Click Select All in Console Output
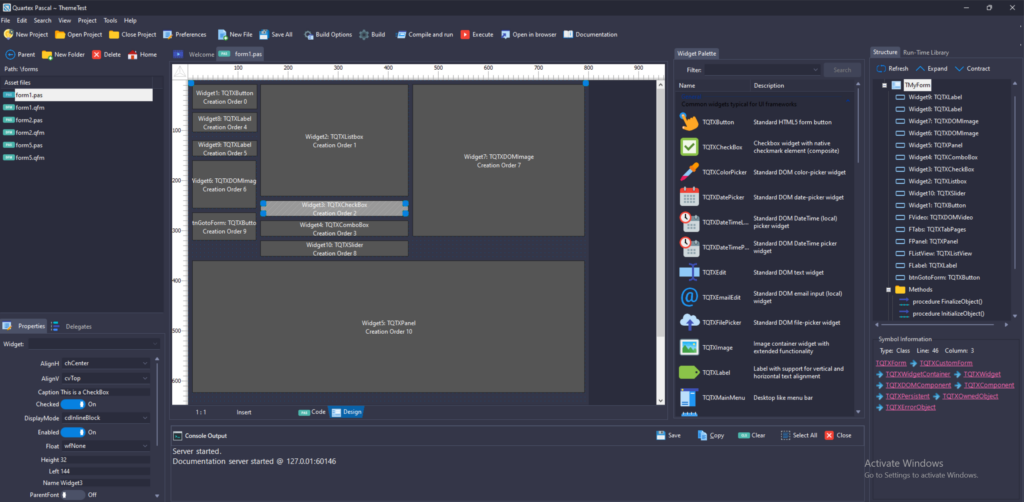 point(797,435)
